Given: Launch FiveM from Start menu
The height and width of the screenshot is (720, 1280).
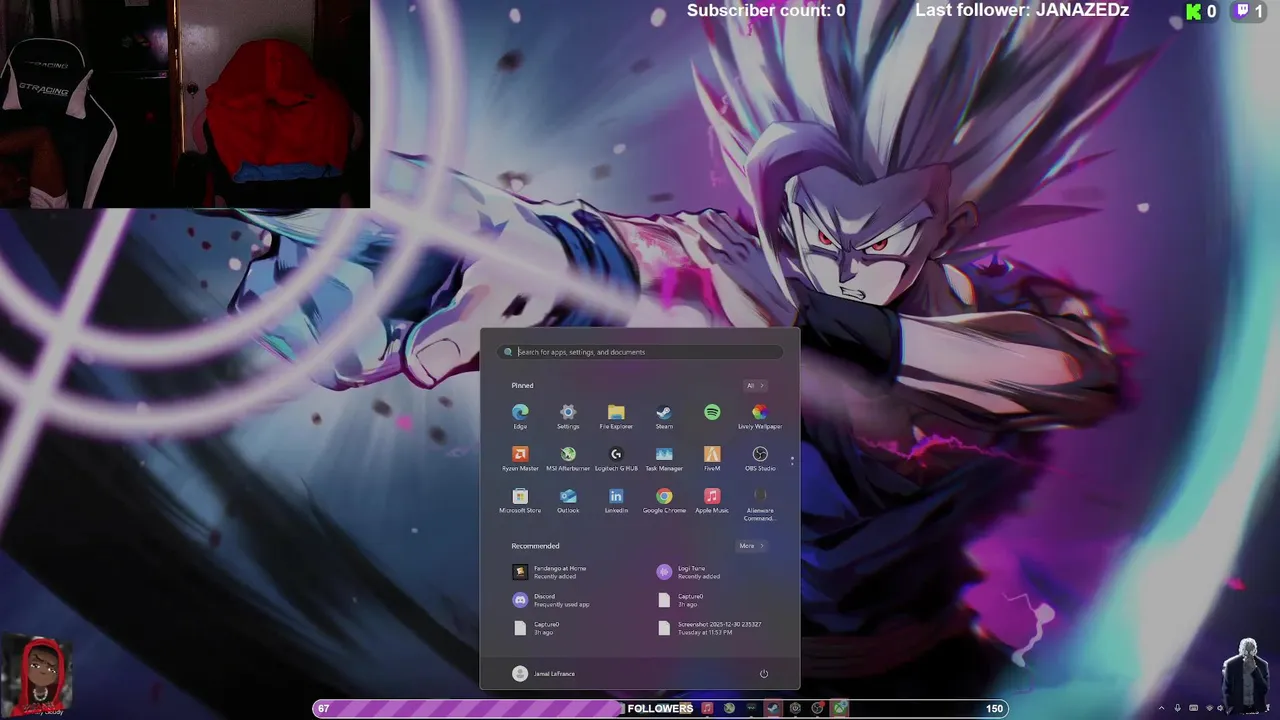Looking at the screenshot, I should click(x=712, y=458).
